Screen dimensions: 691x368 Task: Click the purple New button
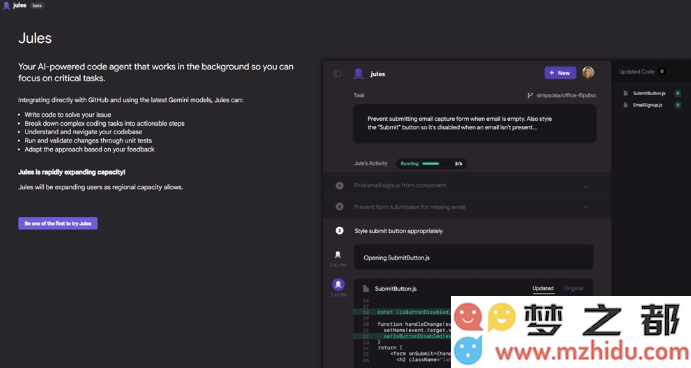click(560, 73)
